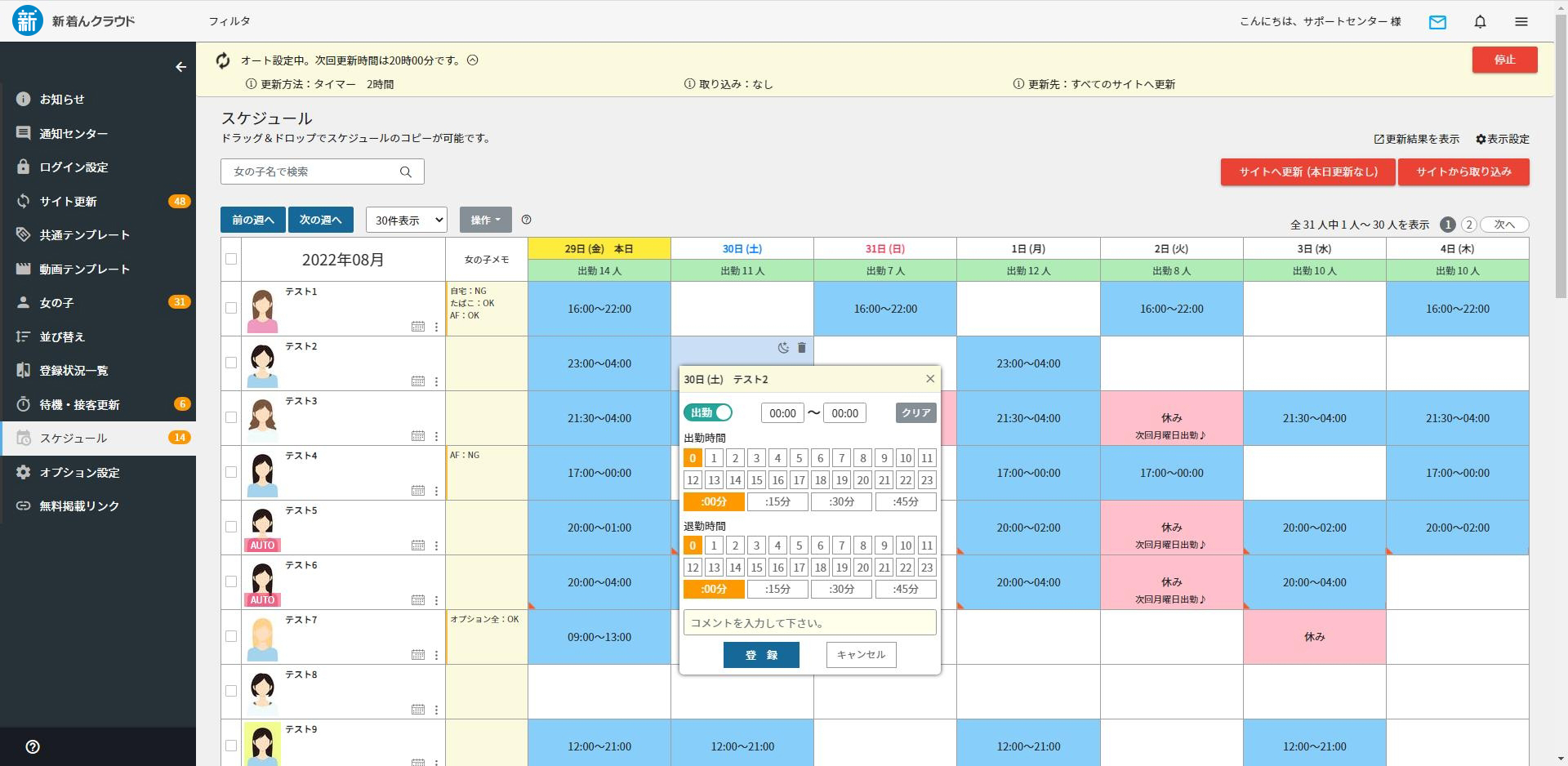
Task: Open the calendar icon for テスト1
Action: click(x=418, y=327)
